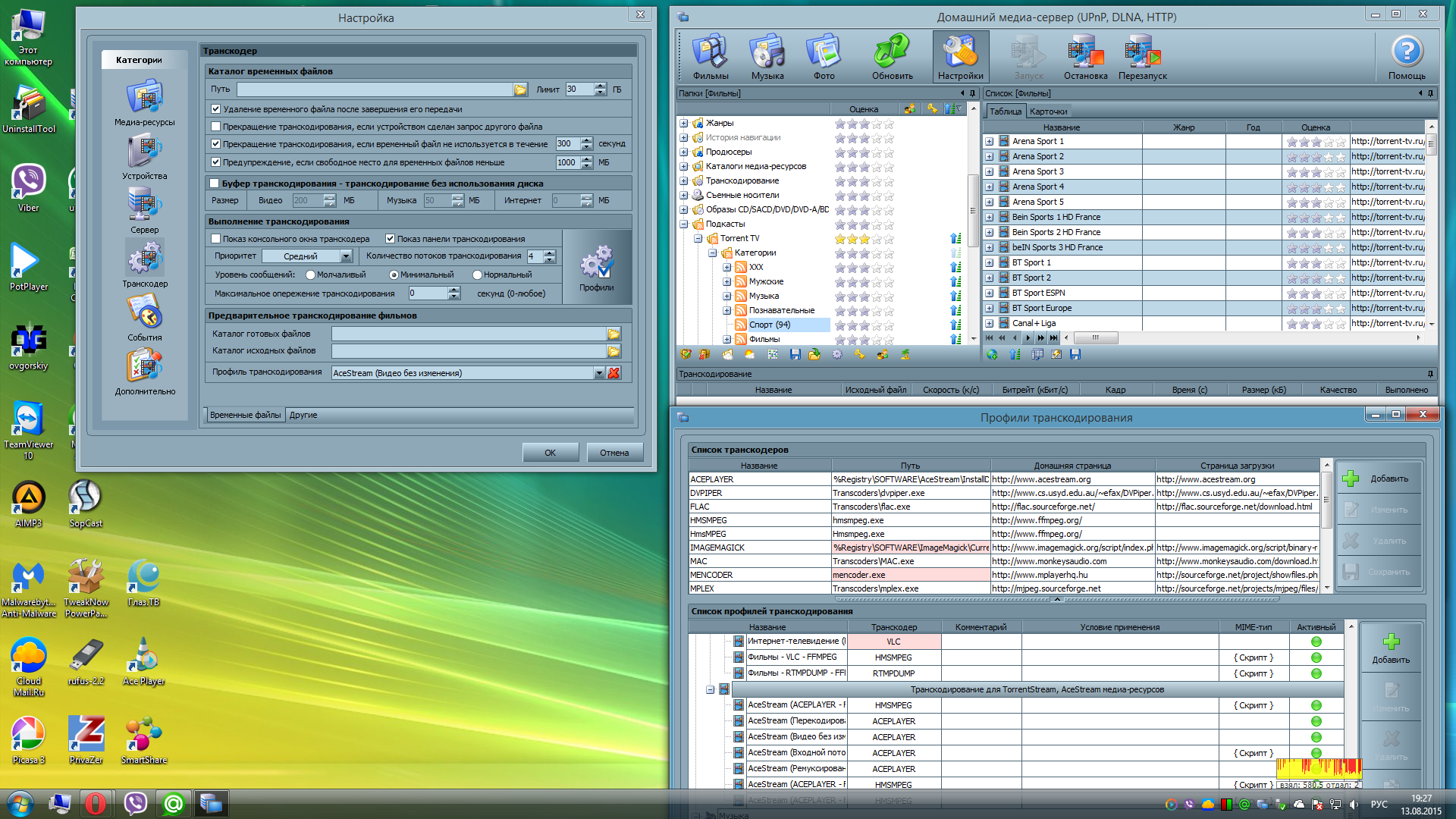The image size is (1456, 819).
Task: Toggle temporary file deletion after transfer checkbox
Action: 216,109
